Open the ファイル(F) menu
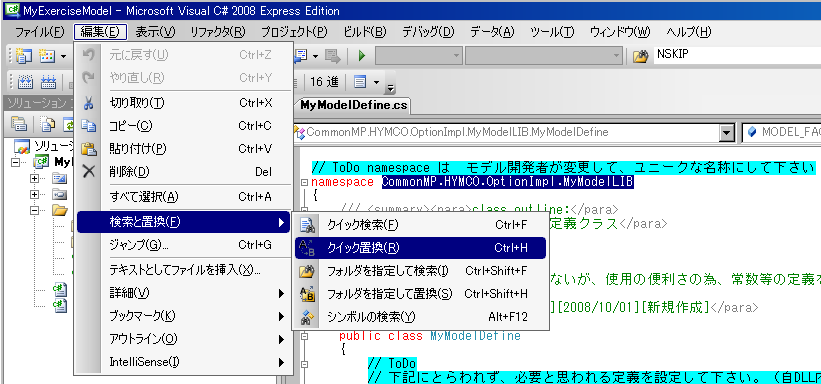Screen dimensions: 821x384 (x=39, y=32)
